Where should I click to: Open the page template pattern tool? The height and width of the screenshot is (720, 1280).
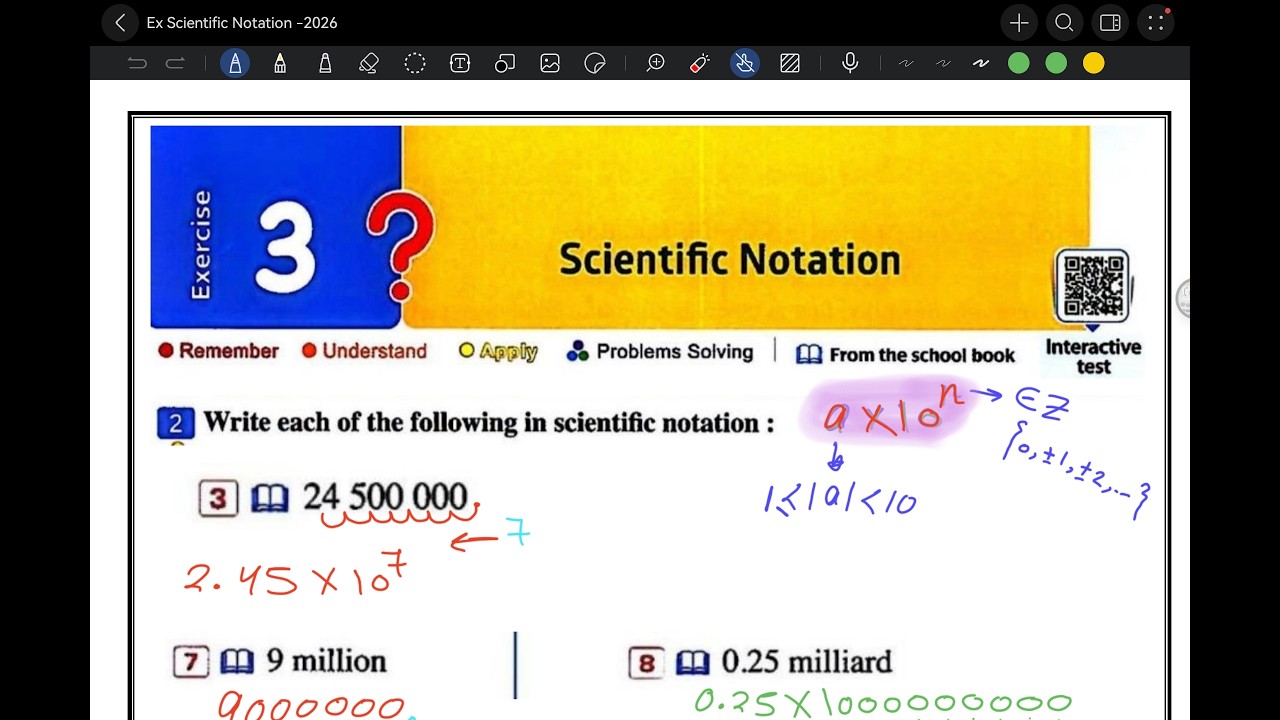[x=790, y=63]
